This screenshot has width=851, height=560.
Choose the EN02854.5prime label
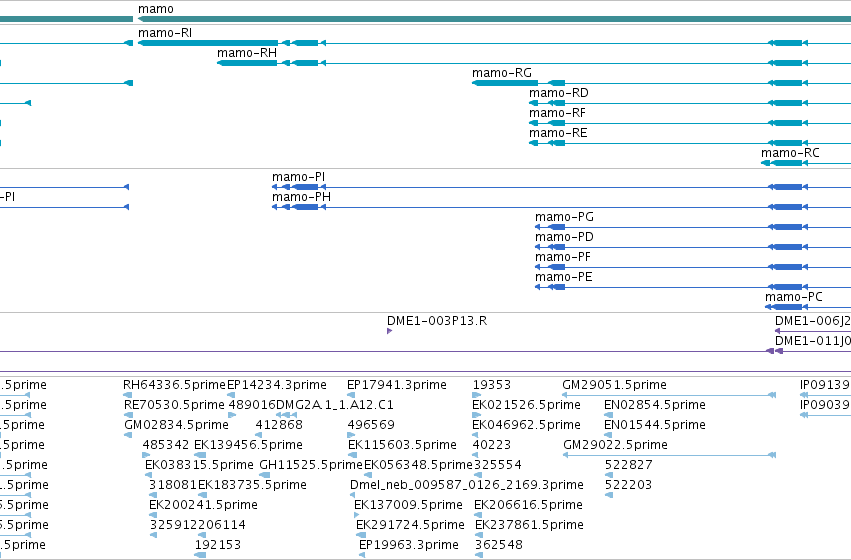click(655, 405)
